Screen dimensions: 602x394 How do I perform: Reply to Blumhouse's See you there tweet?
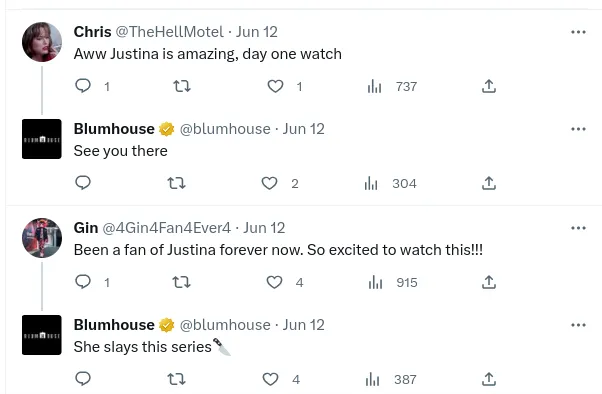(83, 183)
